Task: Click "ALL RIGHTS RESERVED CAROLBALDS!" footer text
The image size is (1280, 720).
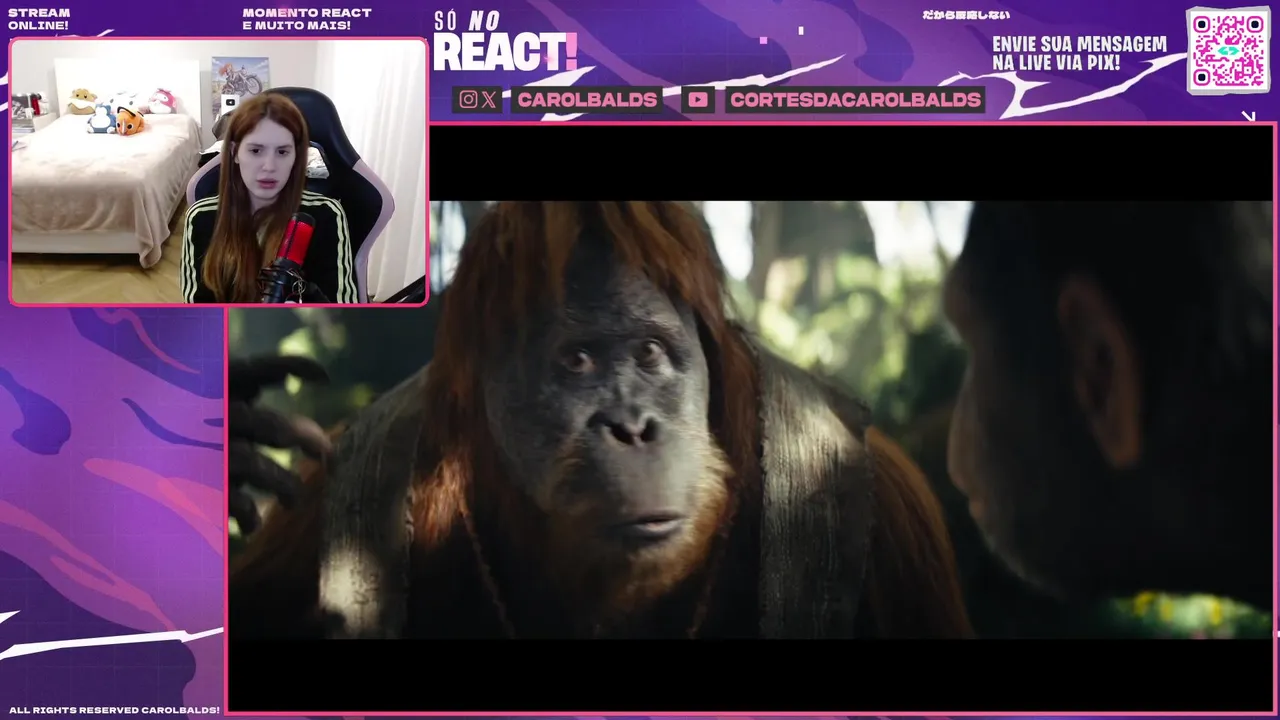Action: [x=114, y=710]
